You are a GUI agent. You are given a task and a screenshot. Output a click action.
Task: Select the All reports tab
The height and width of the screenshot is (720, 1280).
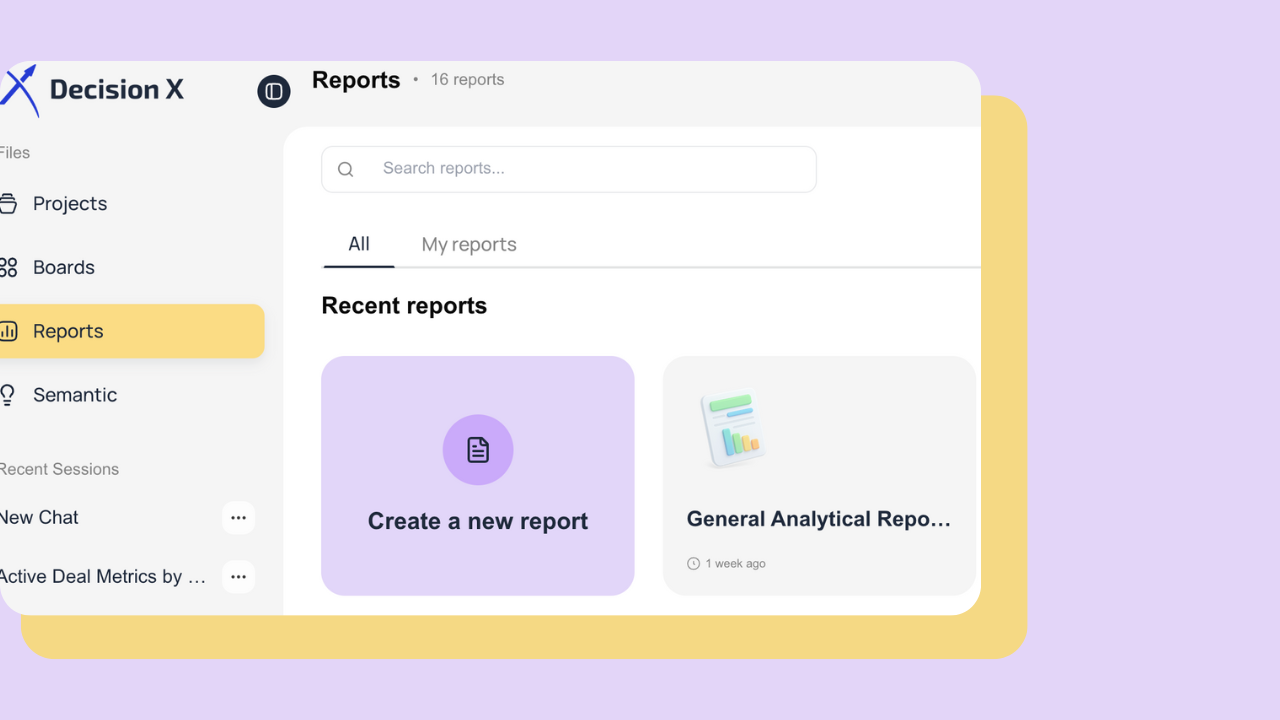(358, 244)
